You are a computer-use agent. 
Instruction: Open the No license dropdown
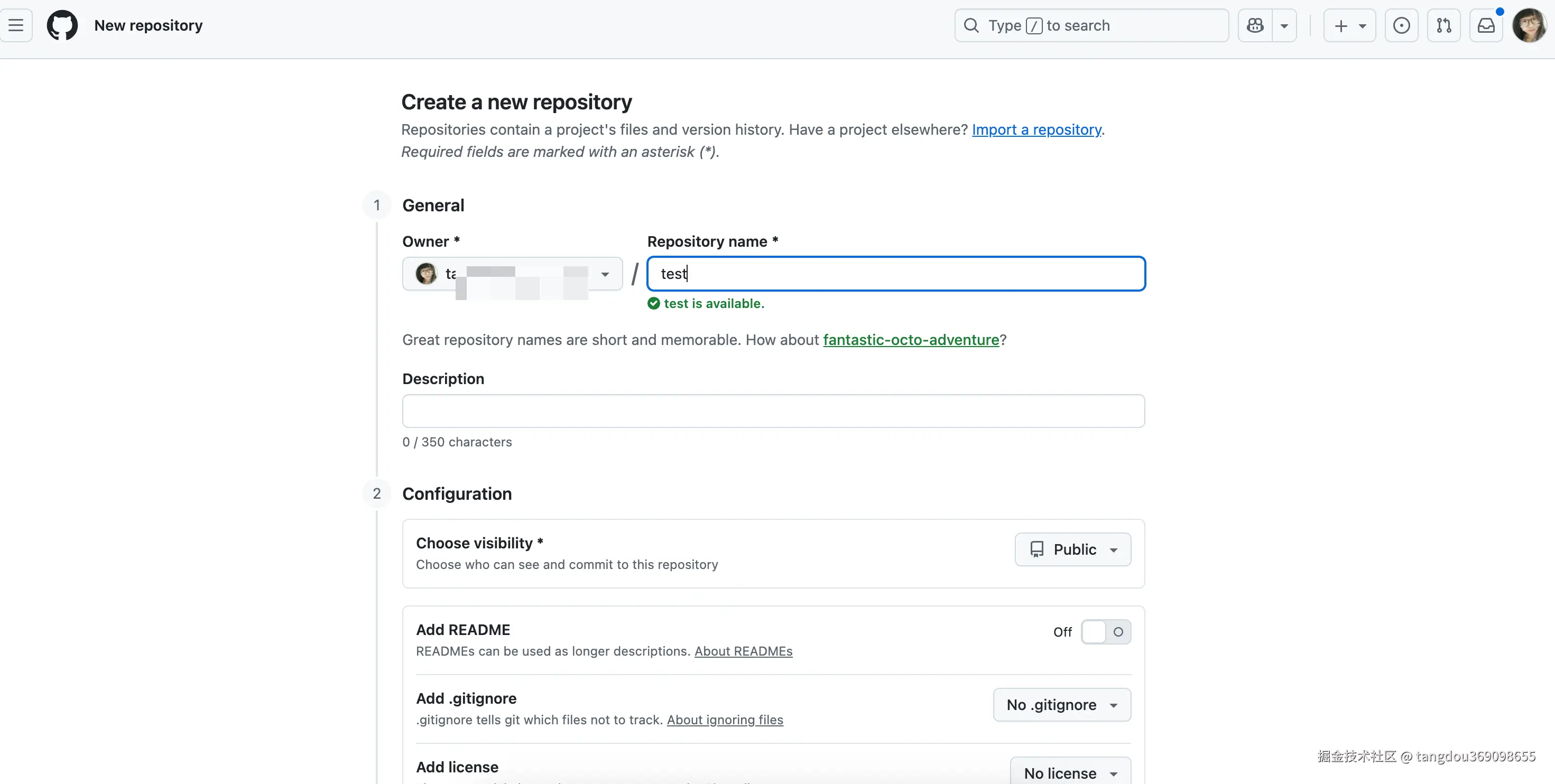1070,772
